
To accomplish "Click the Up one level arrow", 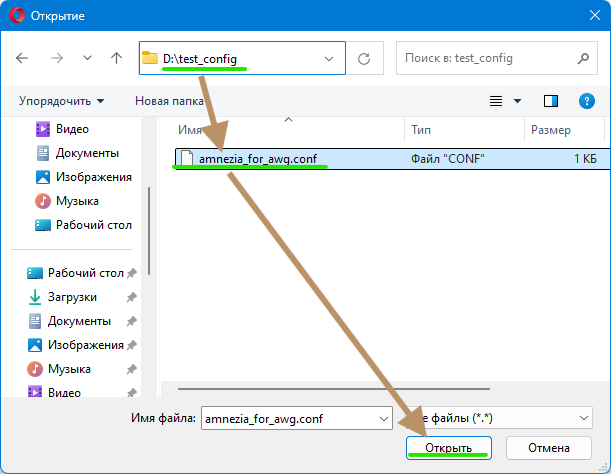I will coord(116,59).
